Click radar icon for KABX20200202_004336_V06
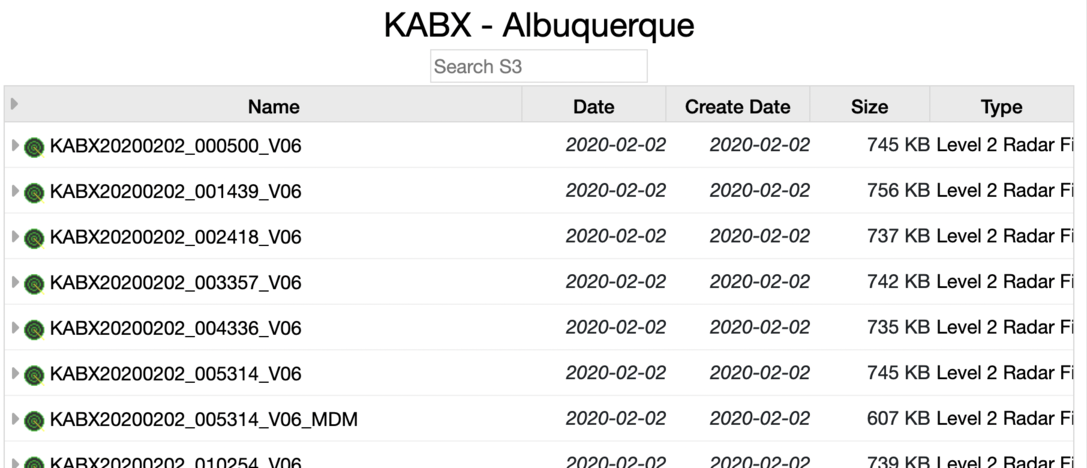 pos(35,329)
